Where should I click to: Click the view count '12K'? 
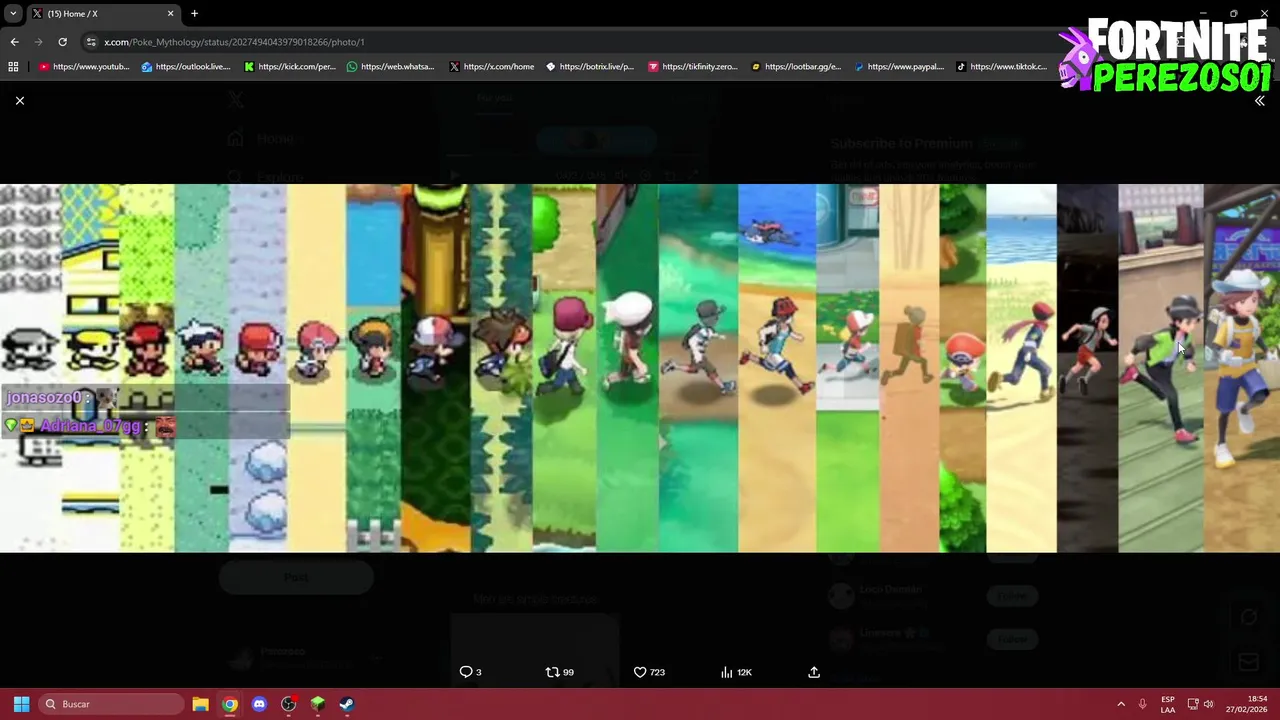coord(744,673)
